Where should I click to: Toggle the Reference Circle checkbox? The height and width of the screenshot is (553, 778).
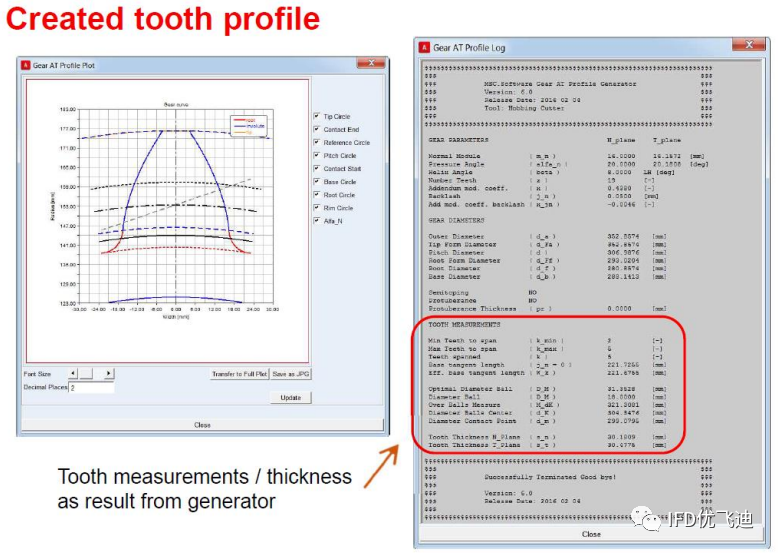click(317, 142)
